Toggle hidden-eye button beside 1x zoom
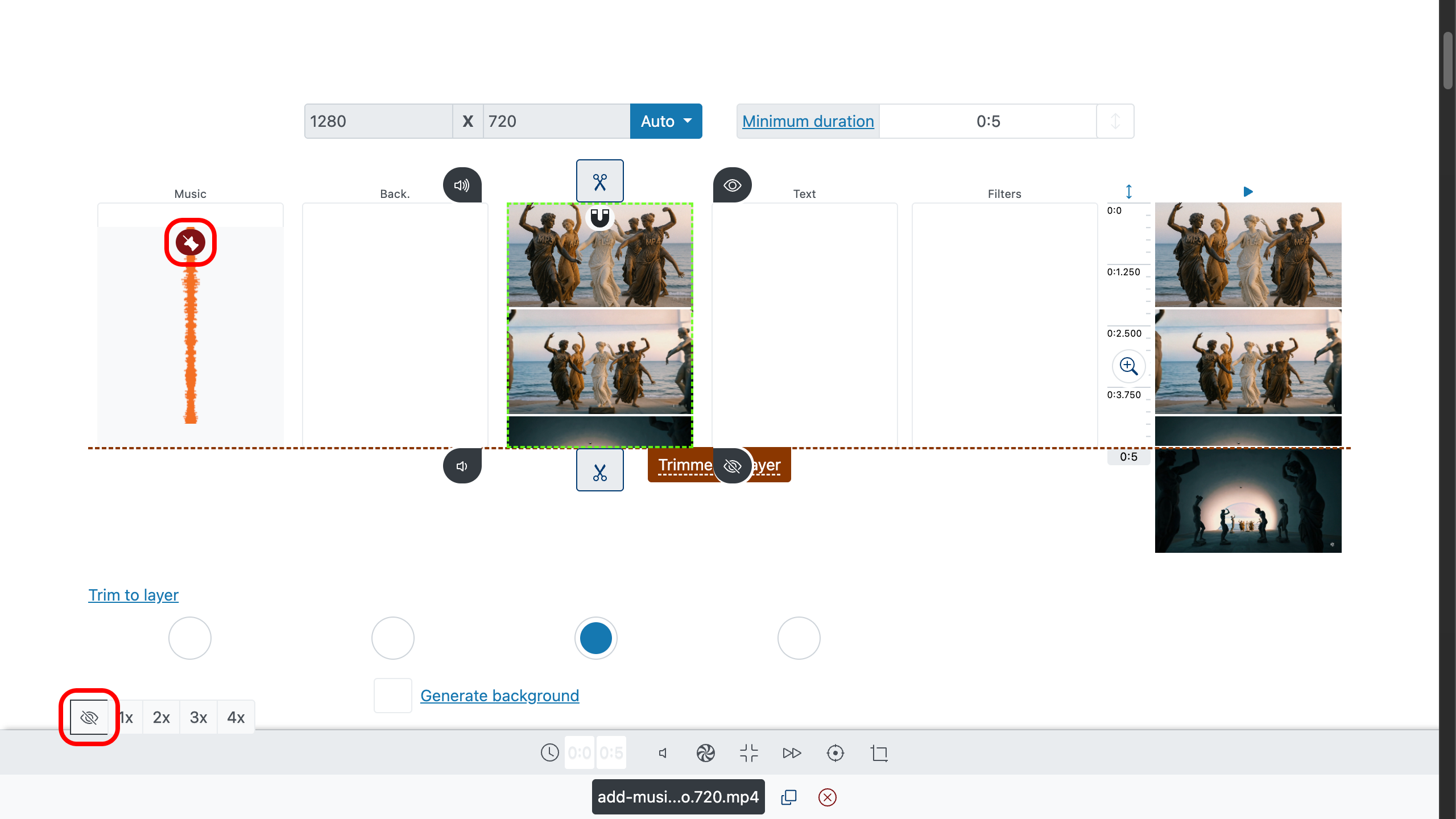1456x819 pixels. 89,717
